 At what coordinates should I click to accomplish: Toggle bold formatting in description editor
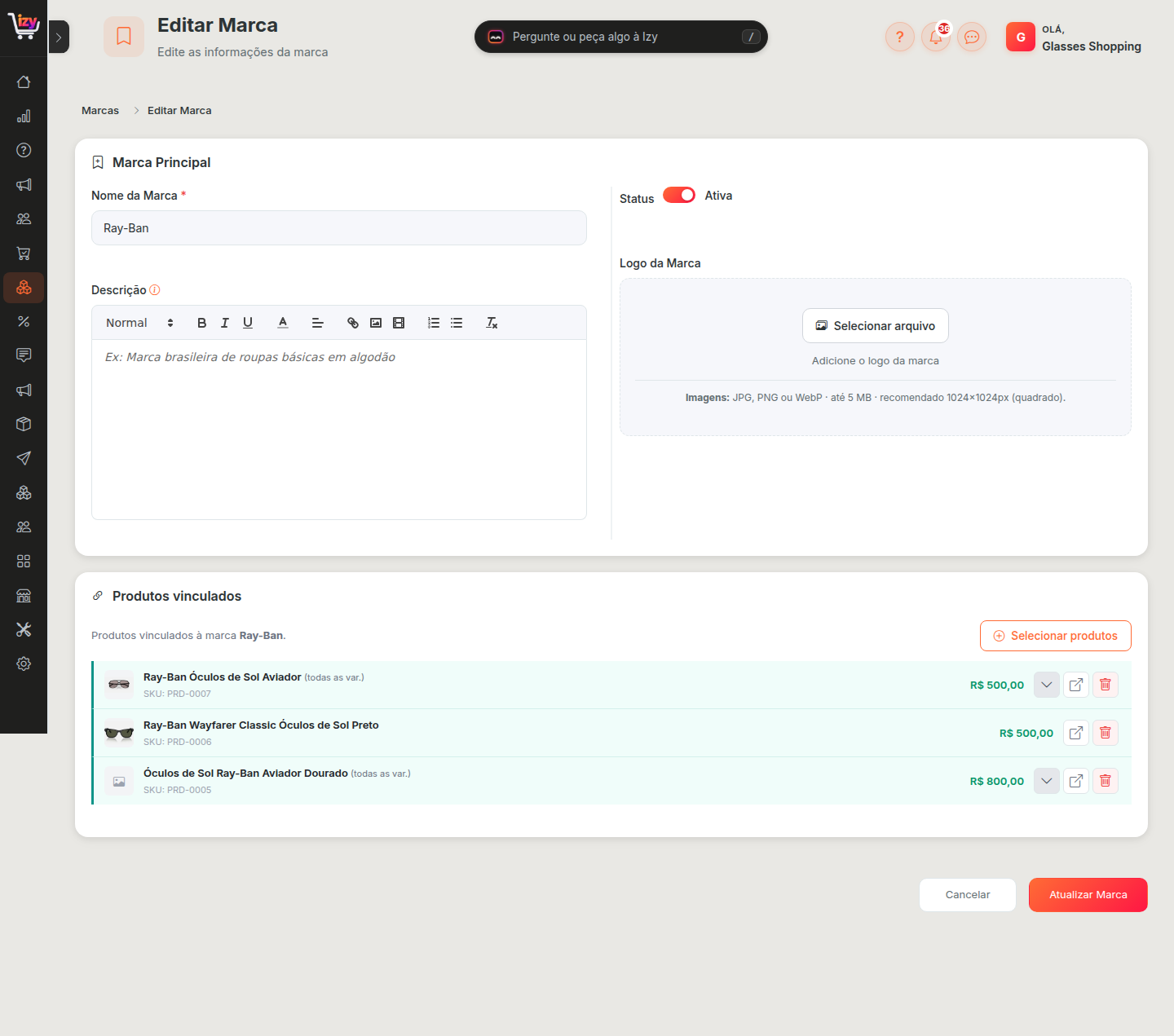click(201, 323)
